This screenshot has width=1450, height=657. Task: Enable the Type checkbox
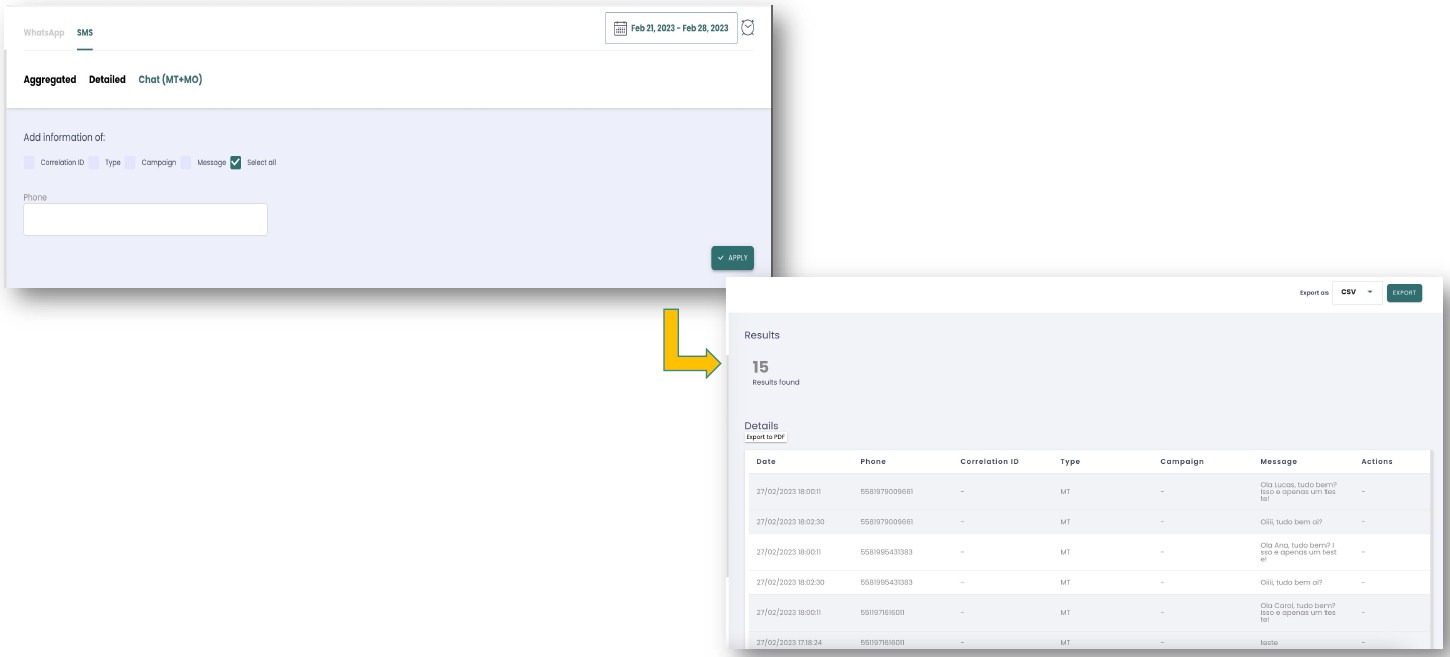94,162
